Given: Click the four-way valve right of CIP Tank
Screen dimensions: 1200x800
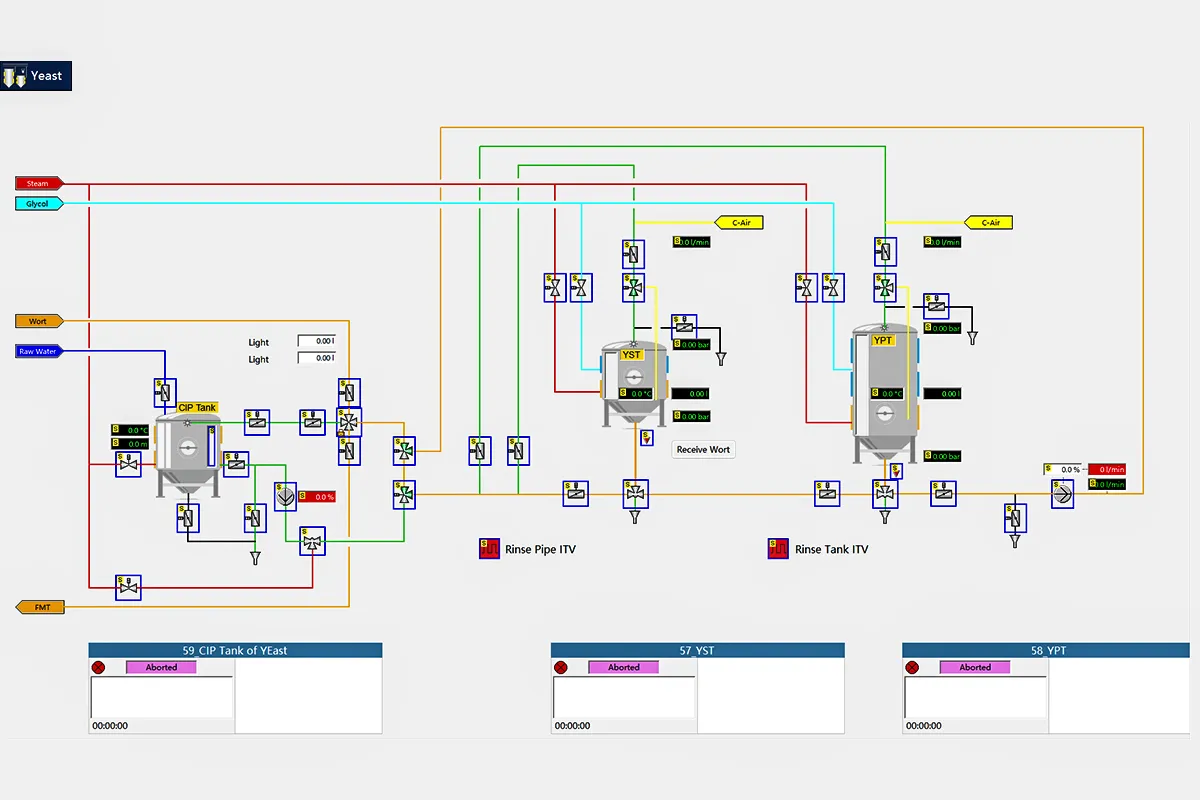Looking at the screenshot, I should coord(348,422).
